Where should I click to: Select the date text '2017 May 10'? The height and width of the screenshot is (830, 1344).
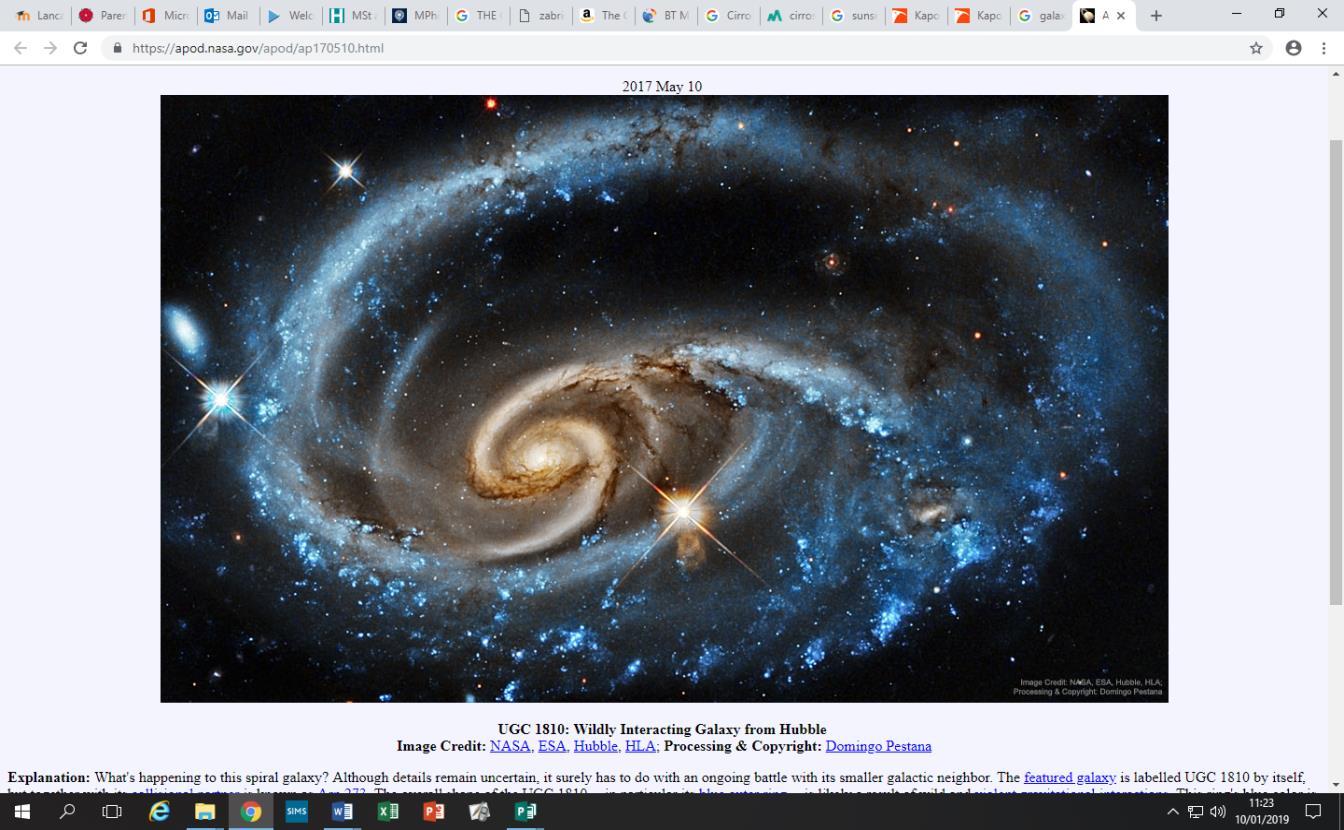(662, 86)
